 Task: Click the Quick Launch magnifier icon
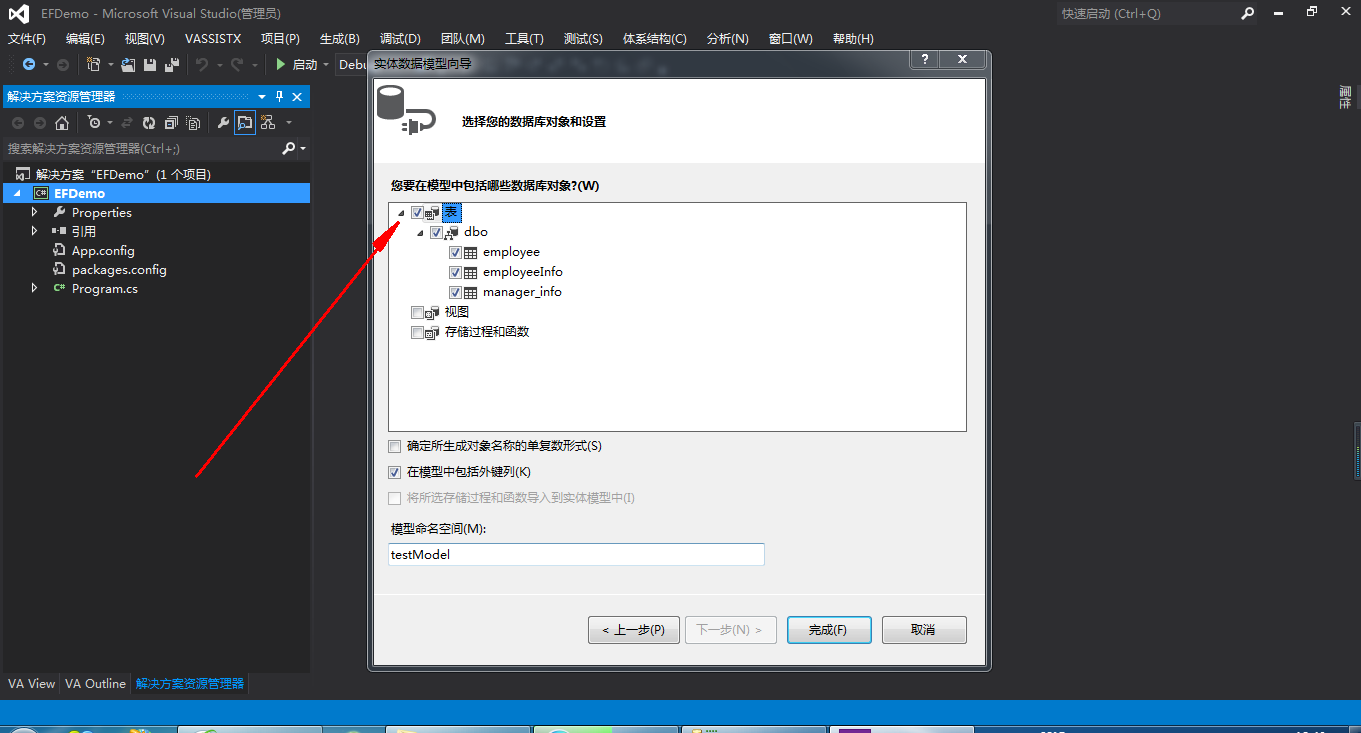click(1247, 13)
